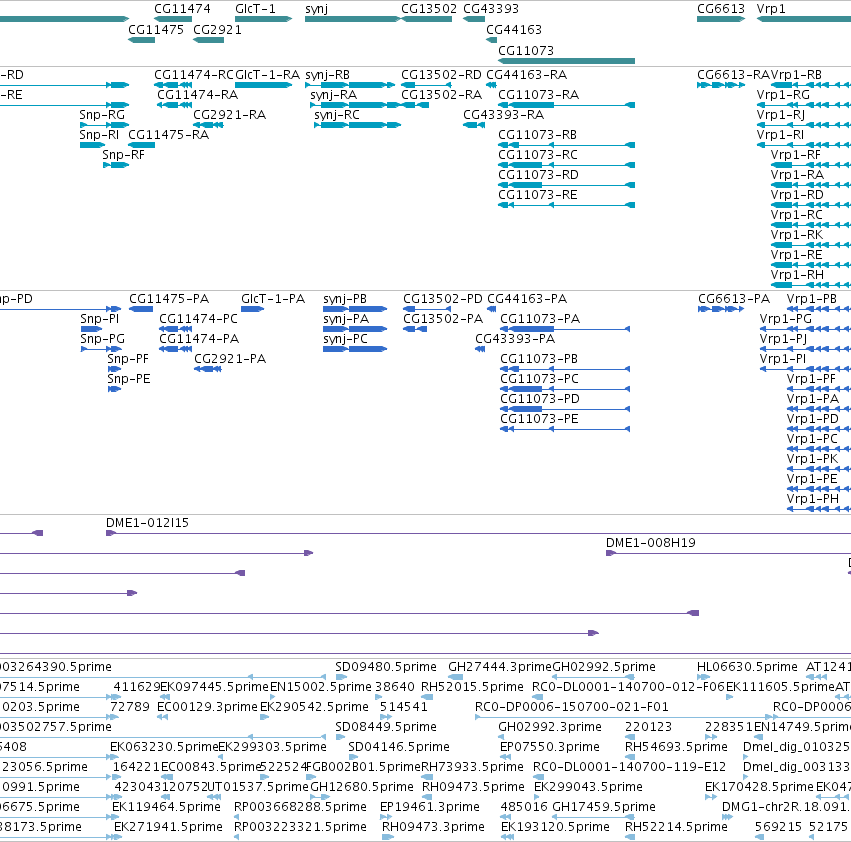
Task: Click the Vrp1-PK protein label
Action: point(812,459)
